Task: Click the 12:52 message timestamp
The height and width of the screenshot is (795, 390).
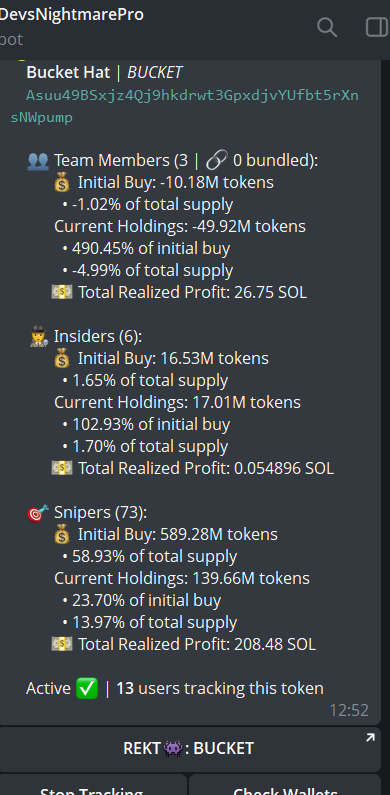Action: point(349,710)
